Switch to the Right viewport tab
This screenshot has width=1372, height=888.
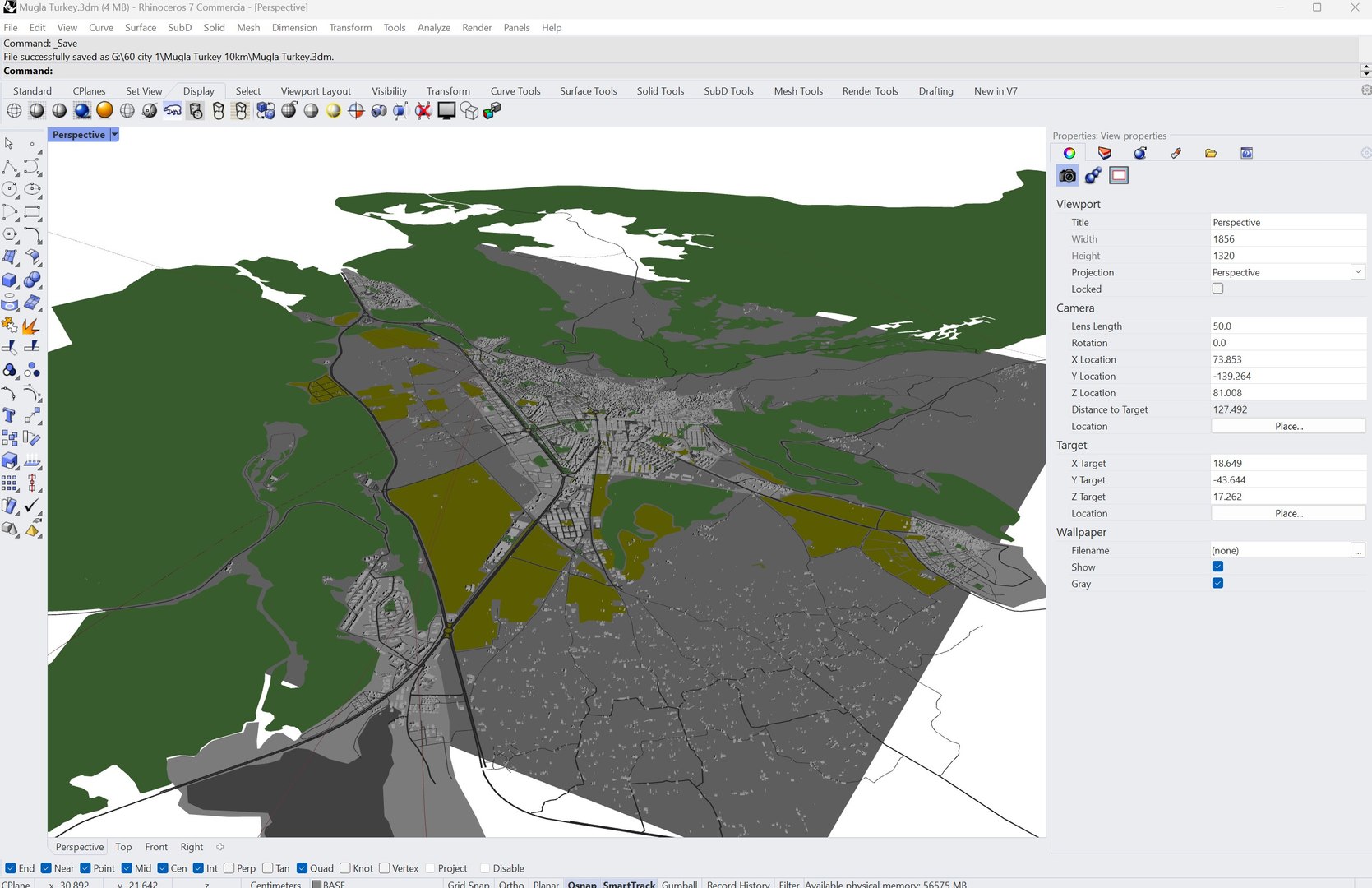[192, 847]
